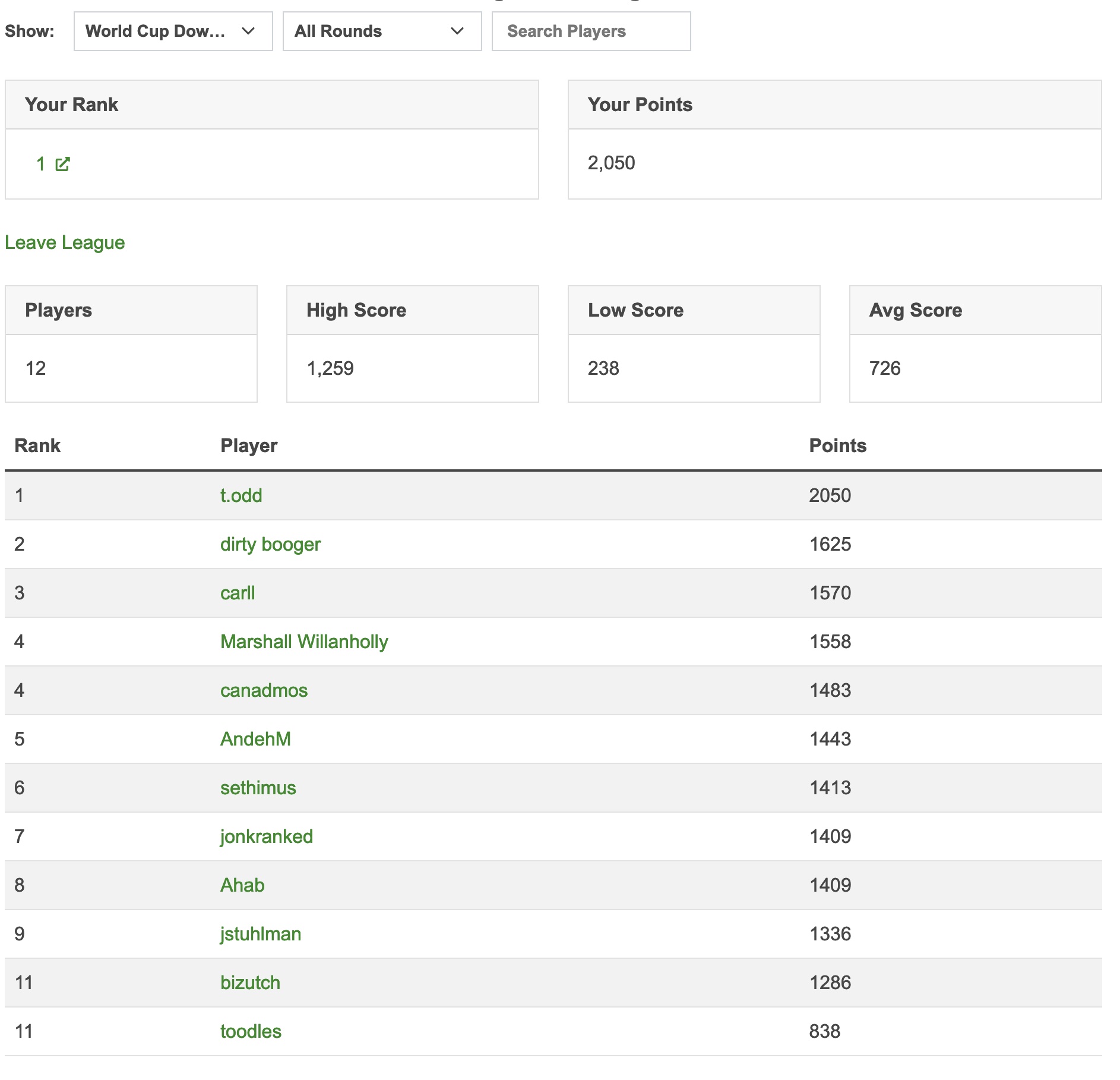View AndehM's entry

point(255,739)
